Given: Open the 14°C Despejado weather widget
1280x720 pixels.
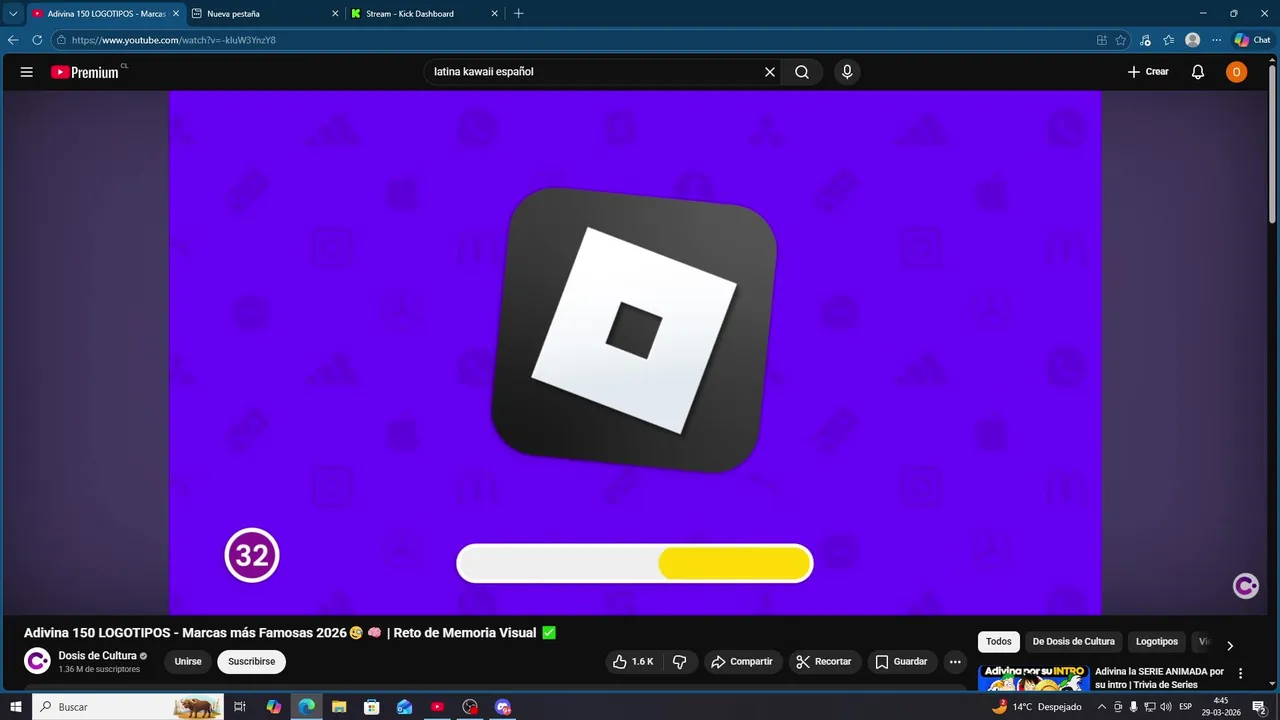Looking at the screenshot, I should click(1036, 707).
